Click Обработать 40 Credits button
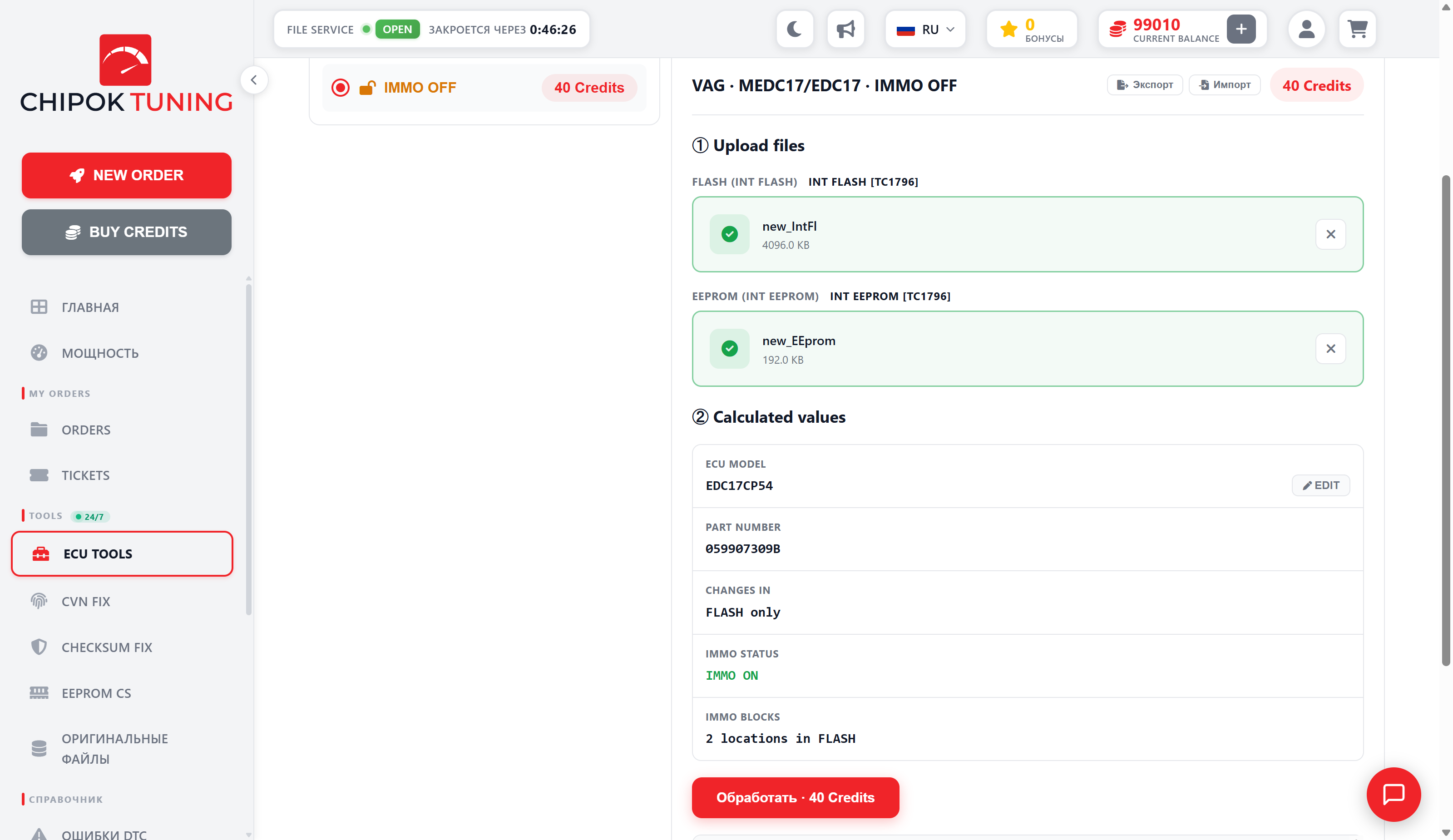 tap(795, 797)
